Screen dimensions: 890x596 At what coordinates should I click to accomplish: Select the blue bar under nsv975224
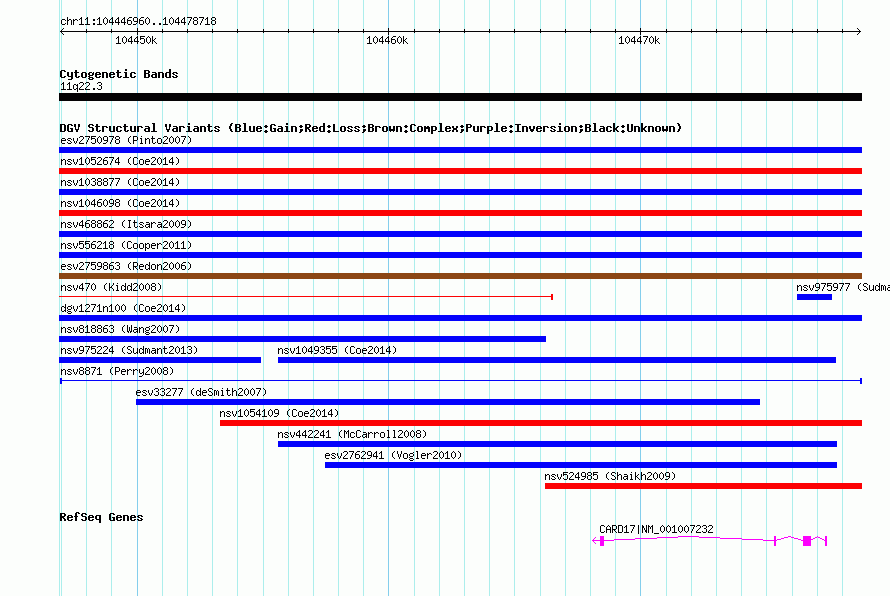tap(160, 360)
